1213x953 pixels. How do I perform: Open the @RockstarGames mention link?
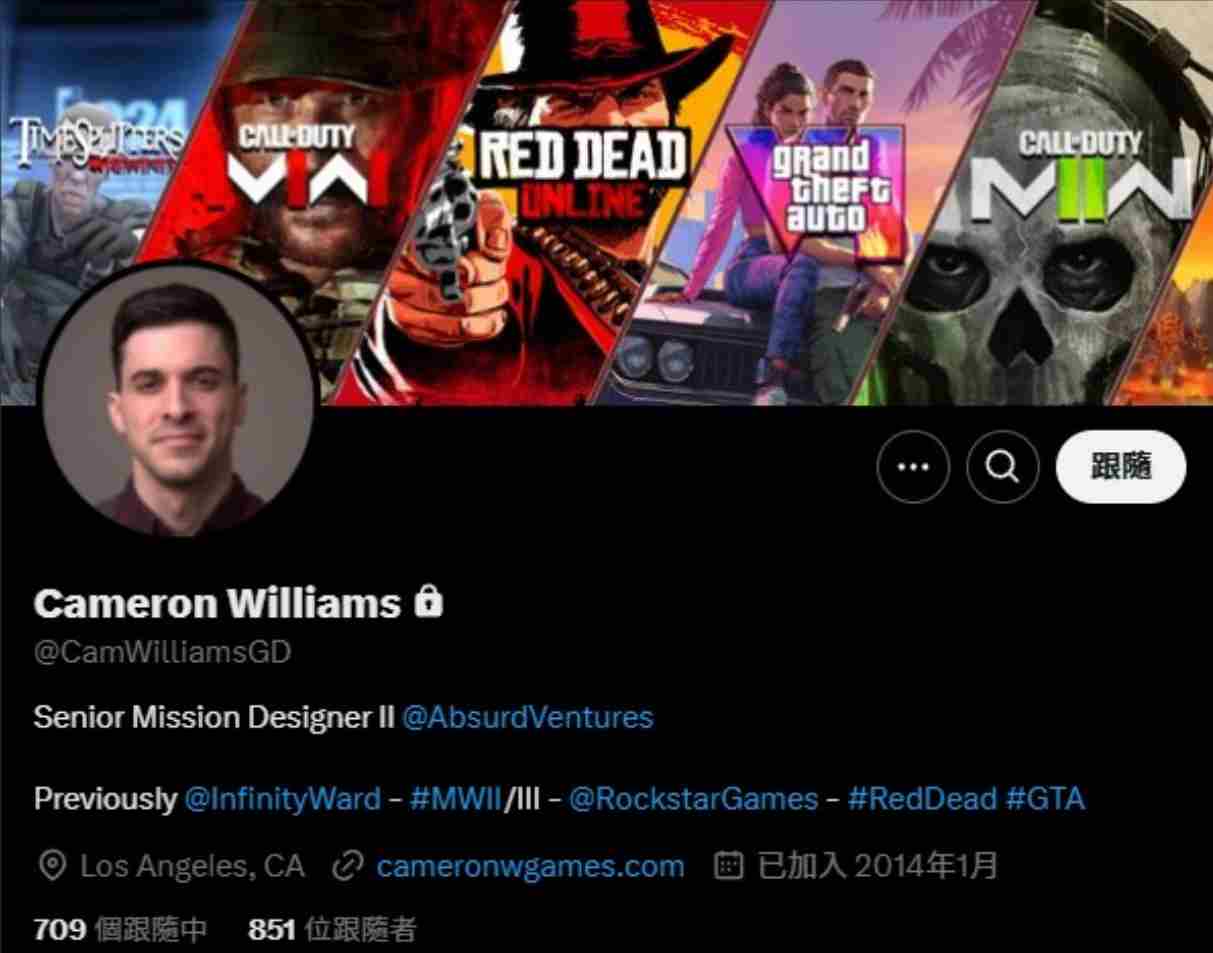693,799
